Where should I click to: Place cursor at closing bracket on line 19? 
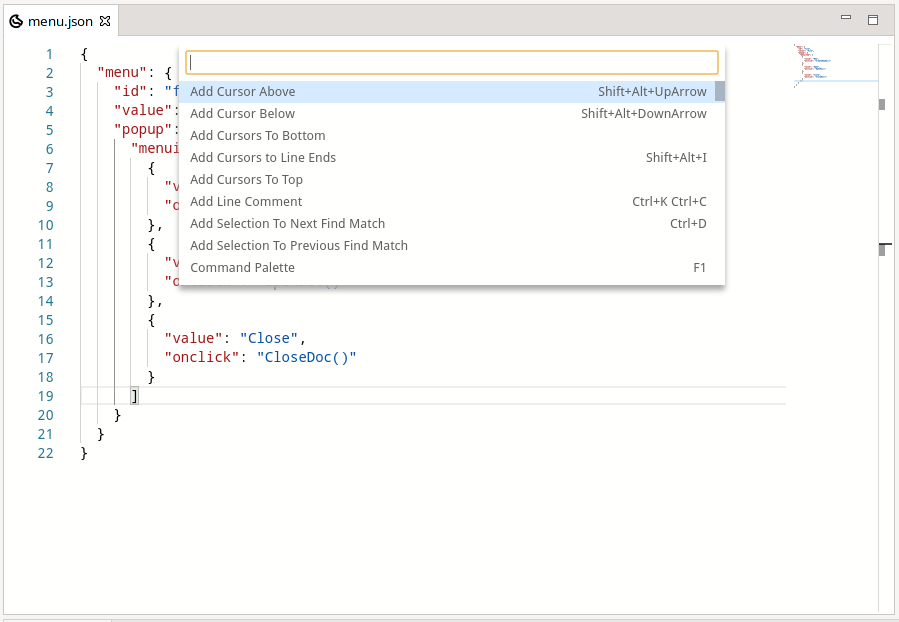click(134, 396)
